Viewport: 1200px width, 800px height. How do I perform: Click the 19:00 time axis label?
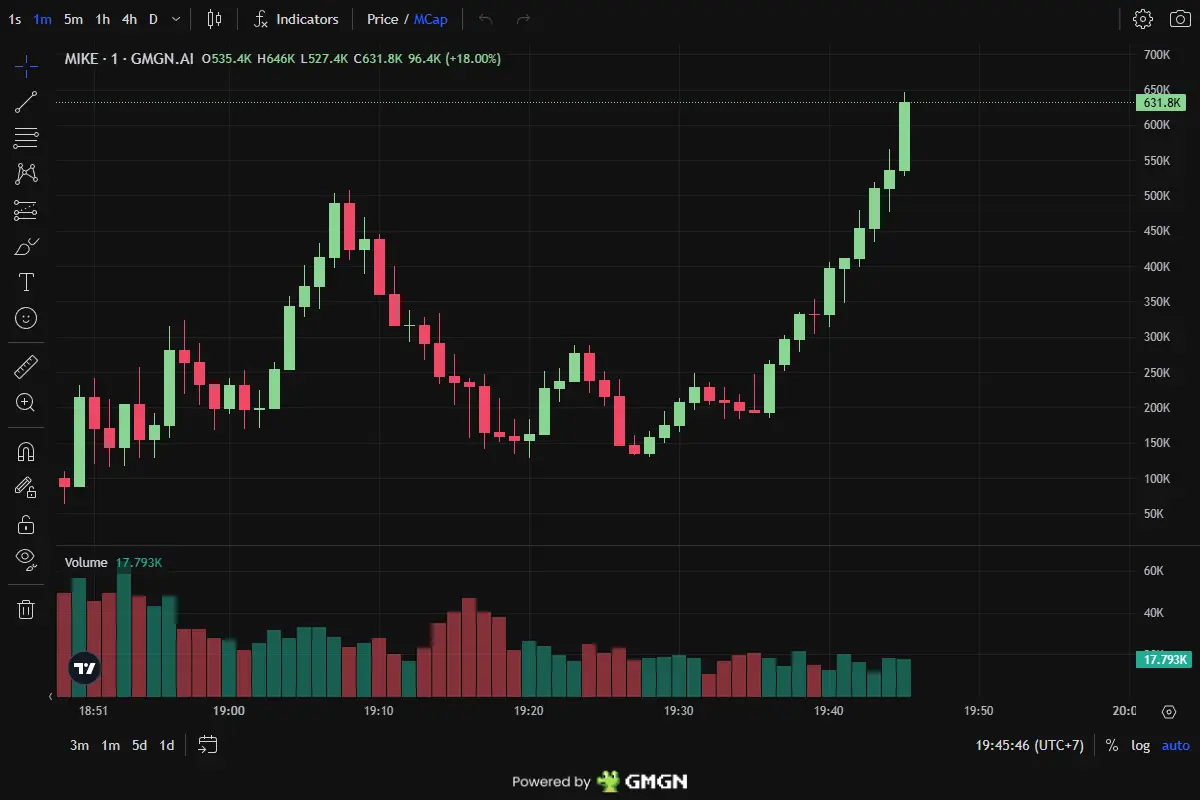[x=229, y=711]
